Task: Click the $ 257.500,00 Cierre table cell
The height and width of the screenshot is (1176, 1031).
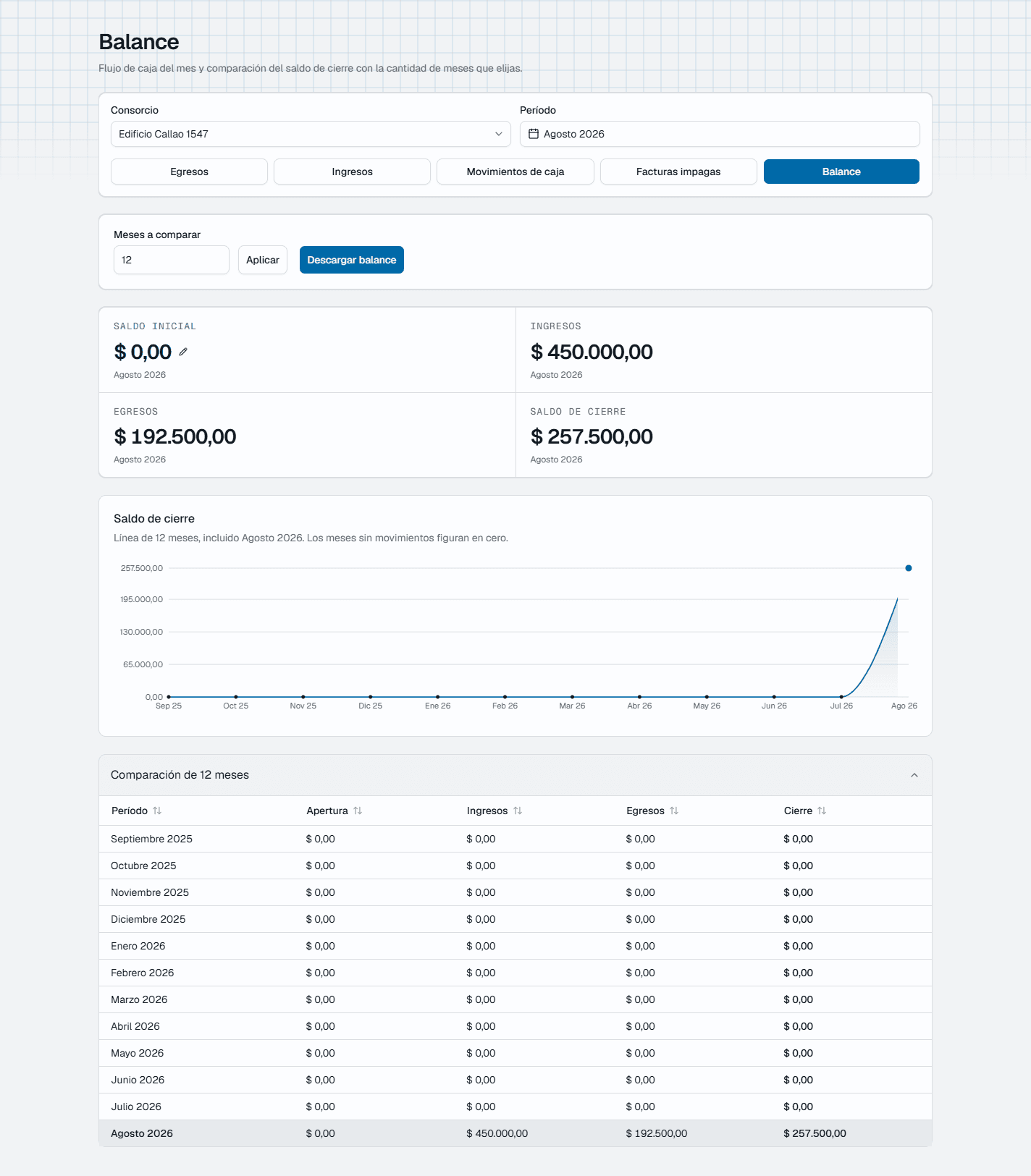Action: pyautogui.click(x=815, y=1133)
